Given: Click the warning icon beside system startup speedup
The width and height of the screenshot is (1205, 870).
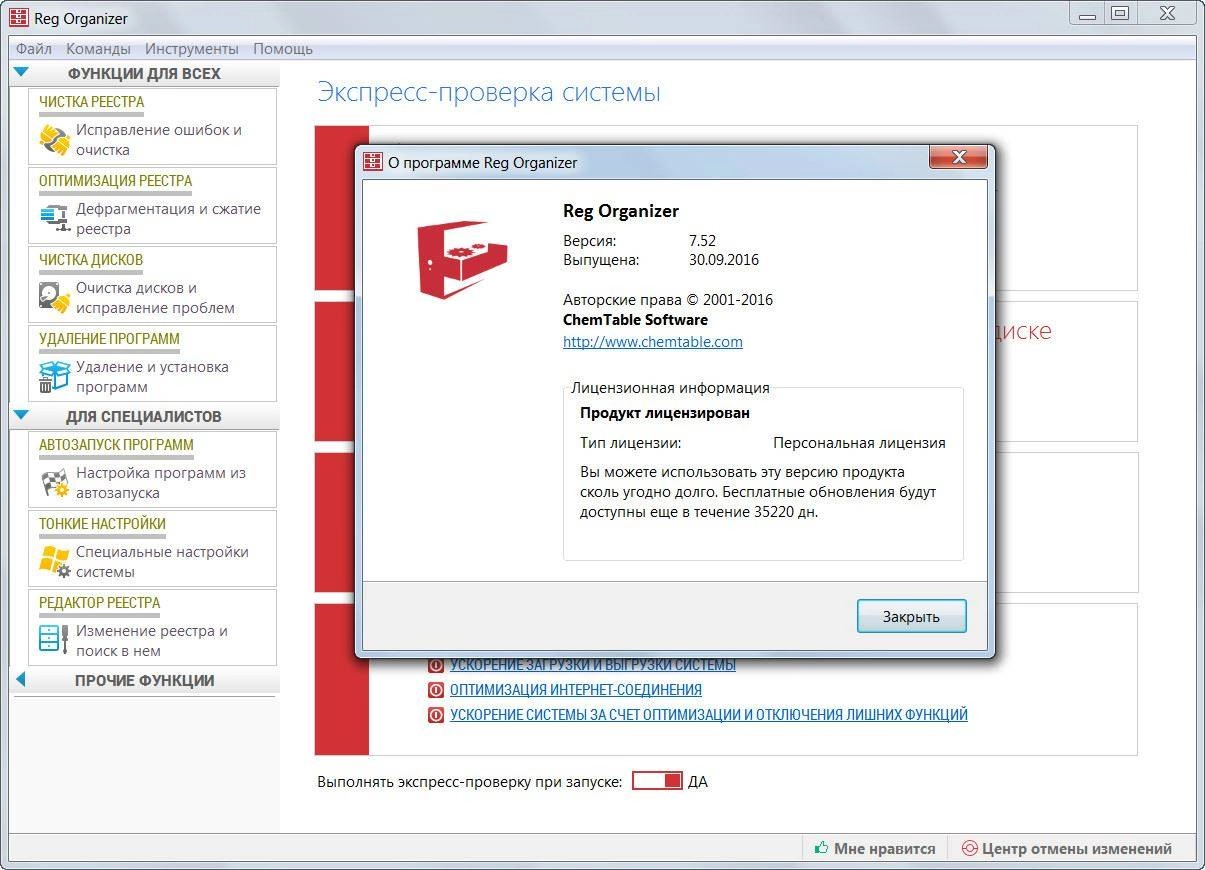Looking at the screenshot, I should tap(435, 665).
